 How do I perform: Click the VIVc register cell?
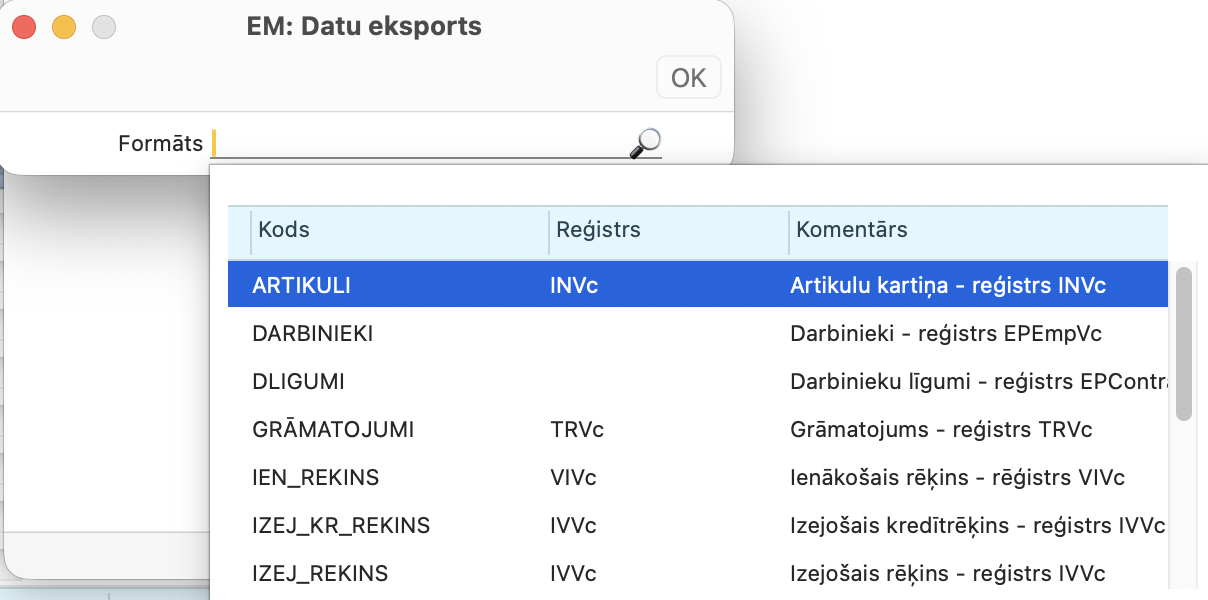(573, 477)
